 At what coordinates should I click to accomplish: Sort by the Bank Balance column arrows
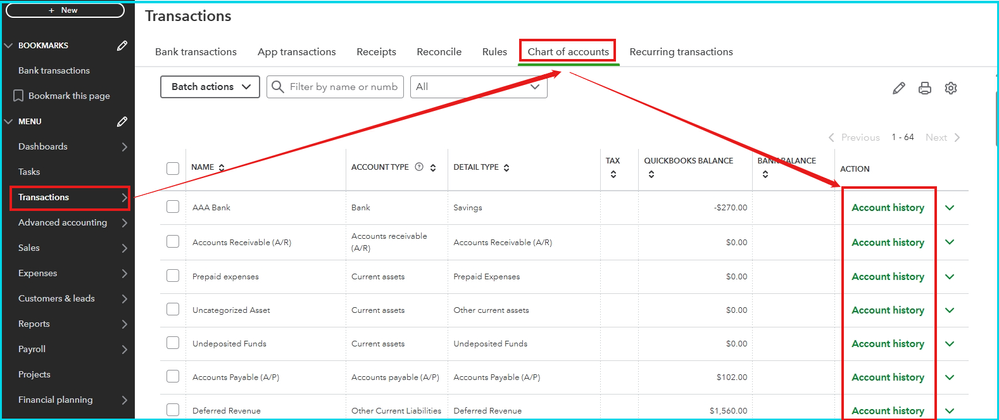point(765,175)
